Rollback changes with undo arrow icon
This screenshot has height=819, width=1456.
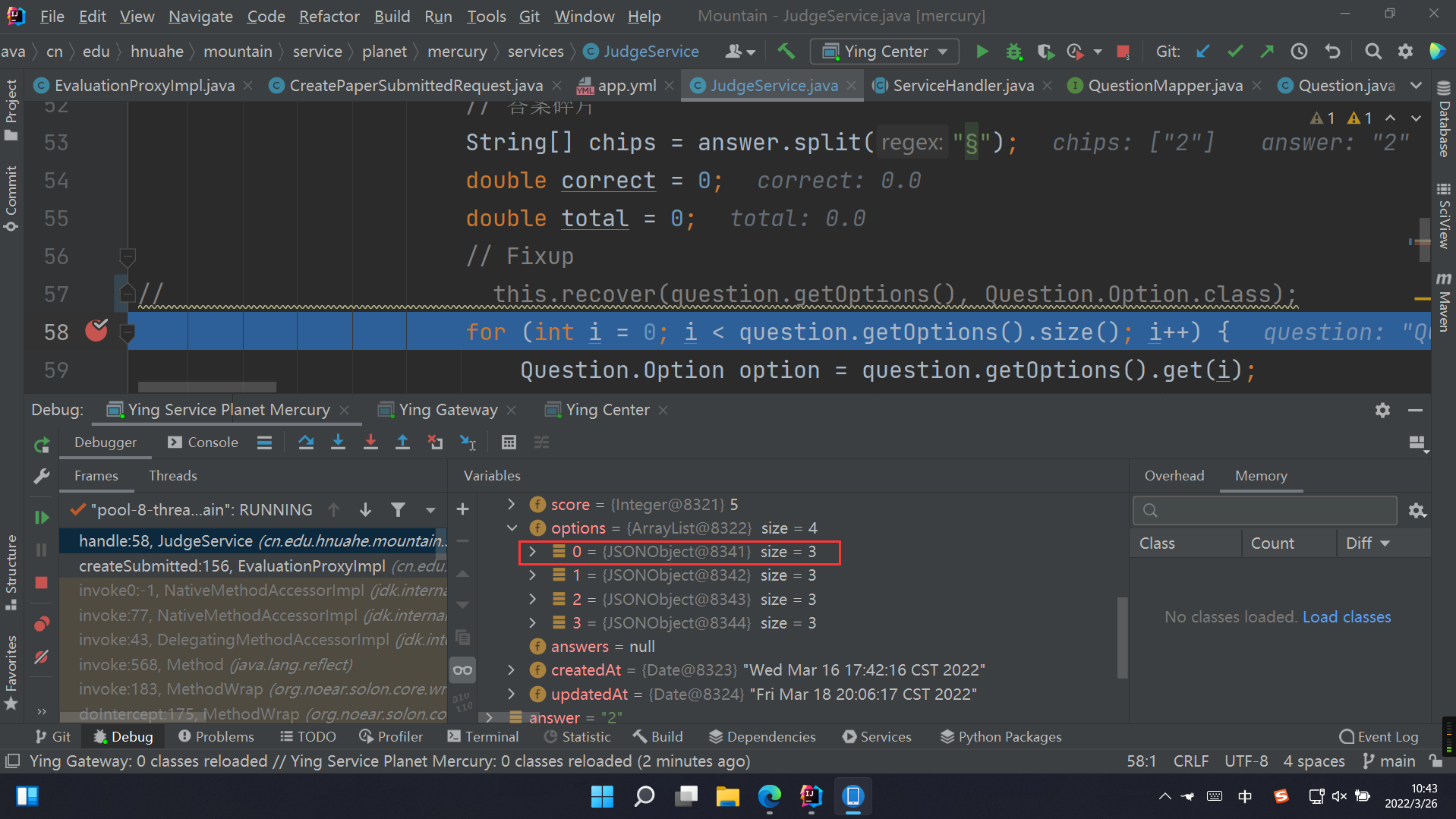[1332, 52]
